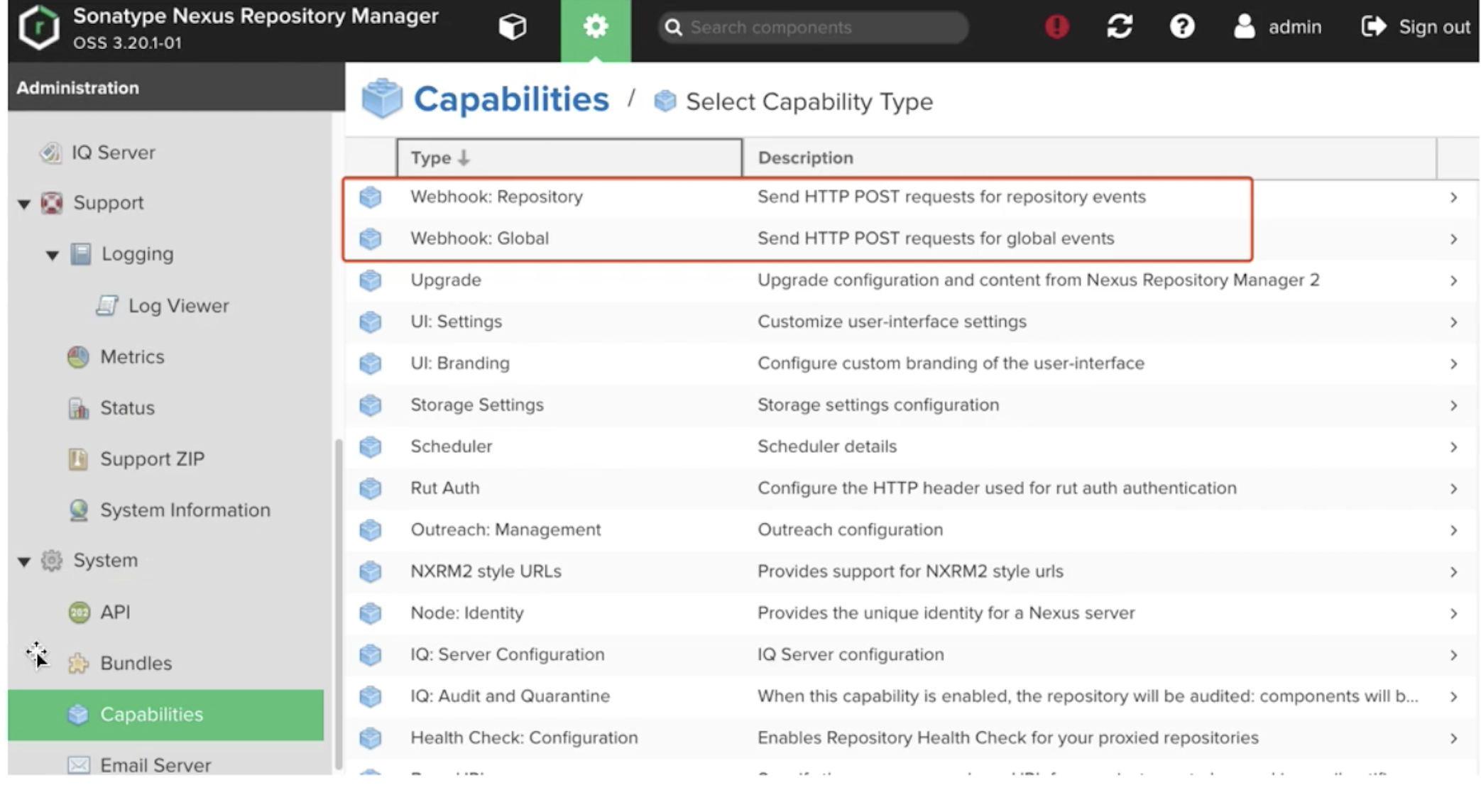The height and width of the screenshot is (812, 1481).
Task: Click the Description column header
Action: click(x=1089, y=158)
